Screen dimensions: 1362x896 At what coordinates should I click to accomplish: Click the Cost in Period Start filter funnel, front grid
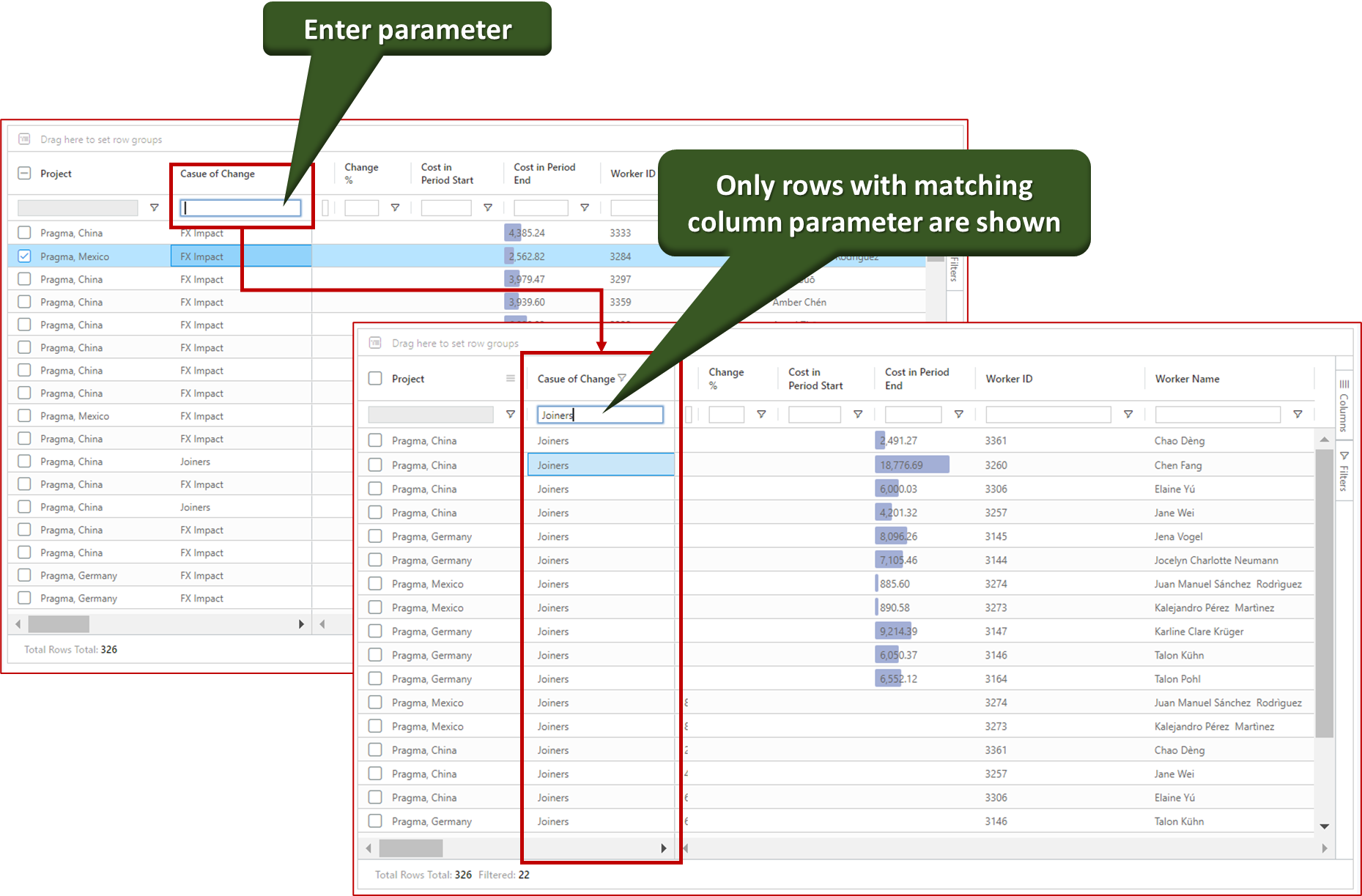point(858,415)
